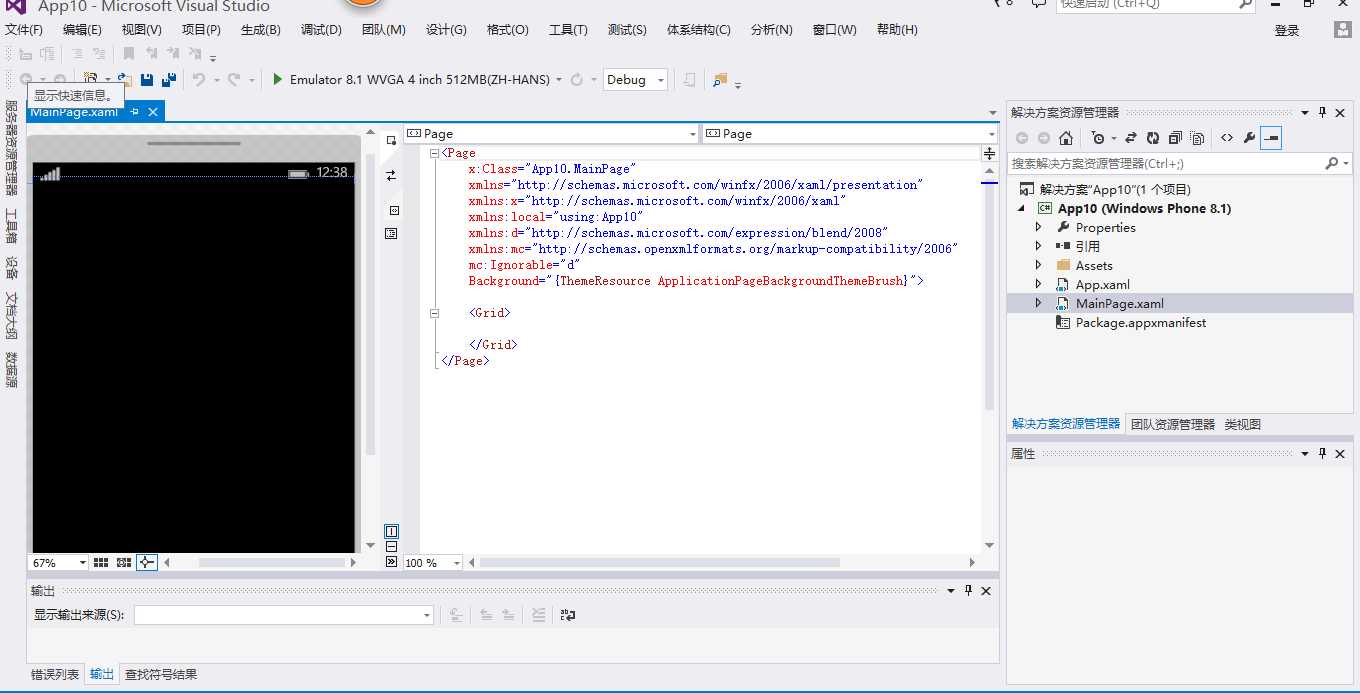Open the Emulator target dropdown

tap(559, 80)
